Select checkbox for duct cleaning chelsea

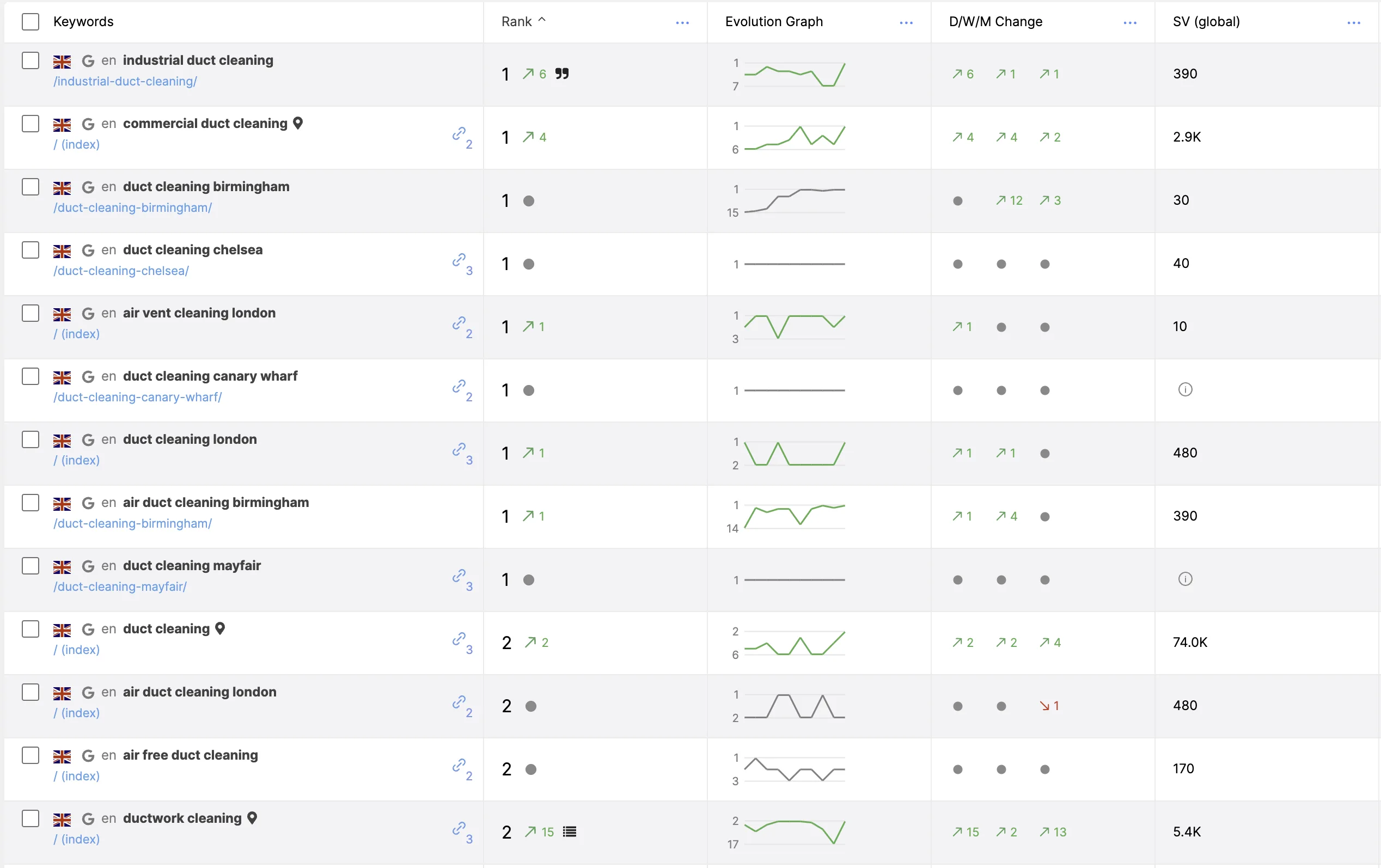[x=30, y=250]
